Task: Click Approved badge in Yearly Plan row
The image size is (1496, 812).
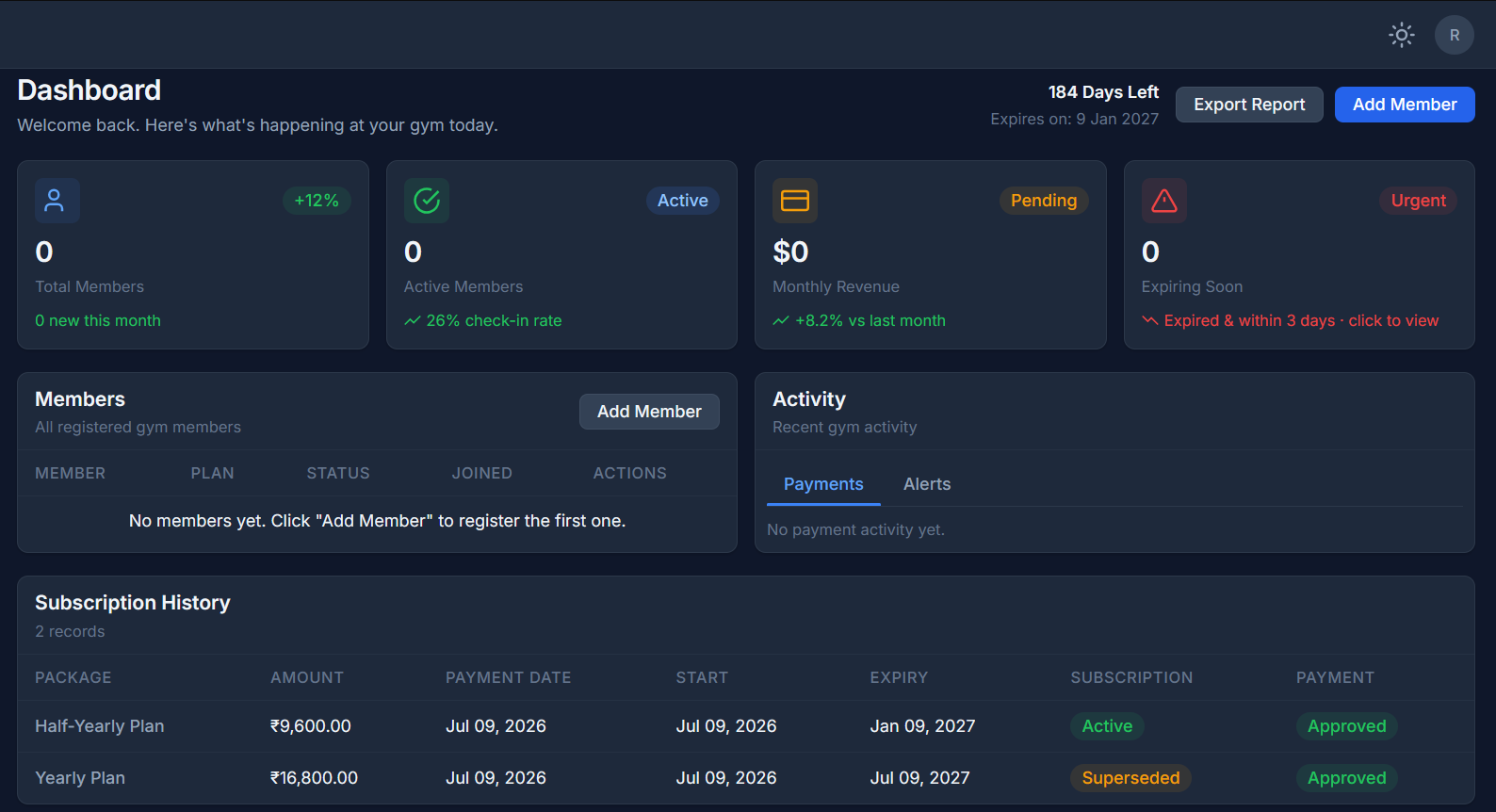Action: (1346, 778)
